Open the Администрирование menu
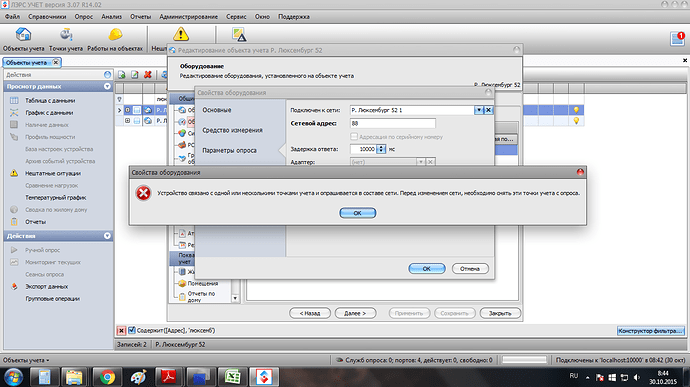Viewport: 690px width, 387px height. pyautogui.click(x=188, y=17)
